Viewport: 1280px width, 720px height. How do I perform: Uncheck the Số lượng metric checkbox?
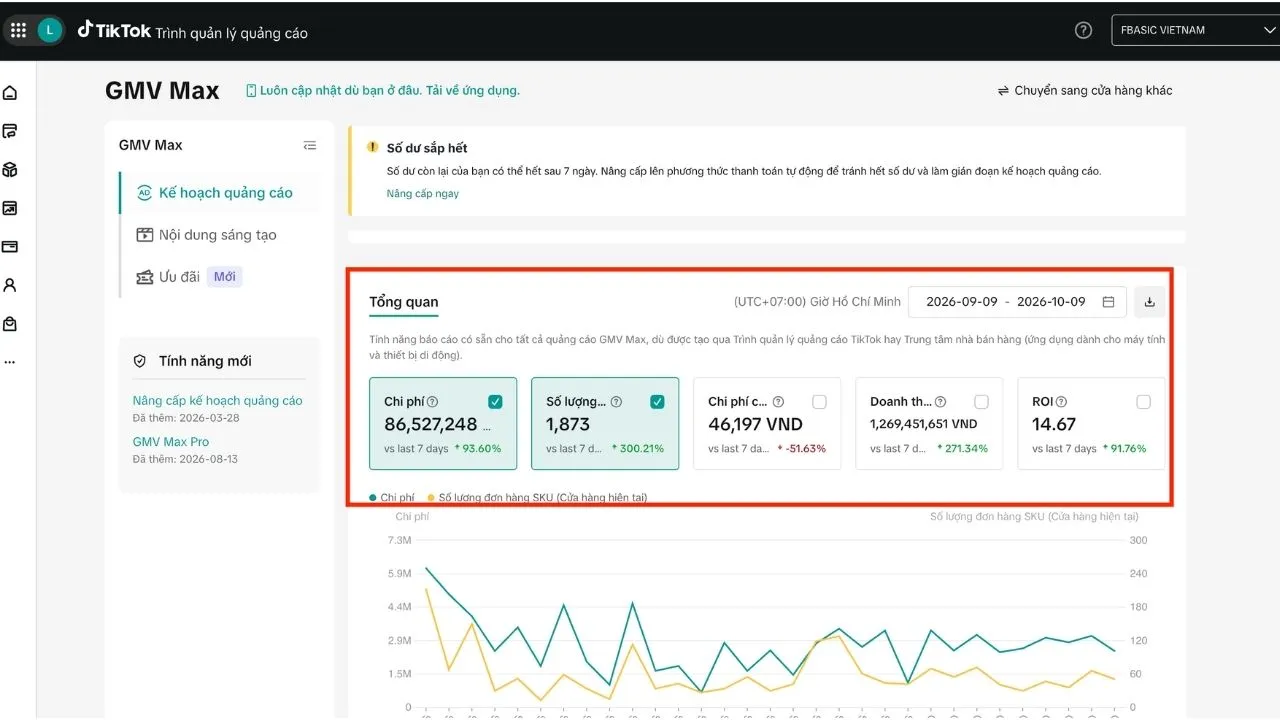pyautogui.click(x=657, y=402)
